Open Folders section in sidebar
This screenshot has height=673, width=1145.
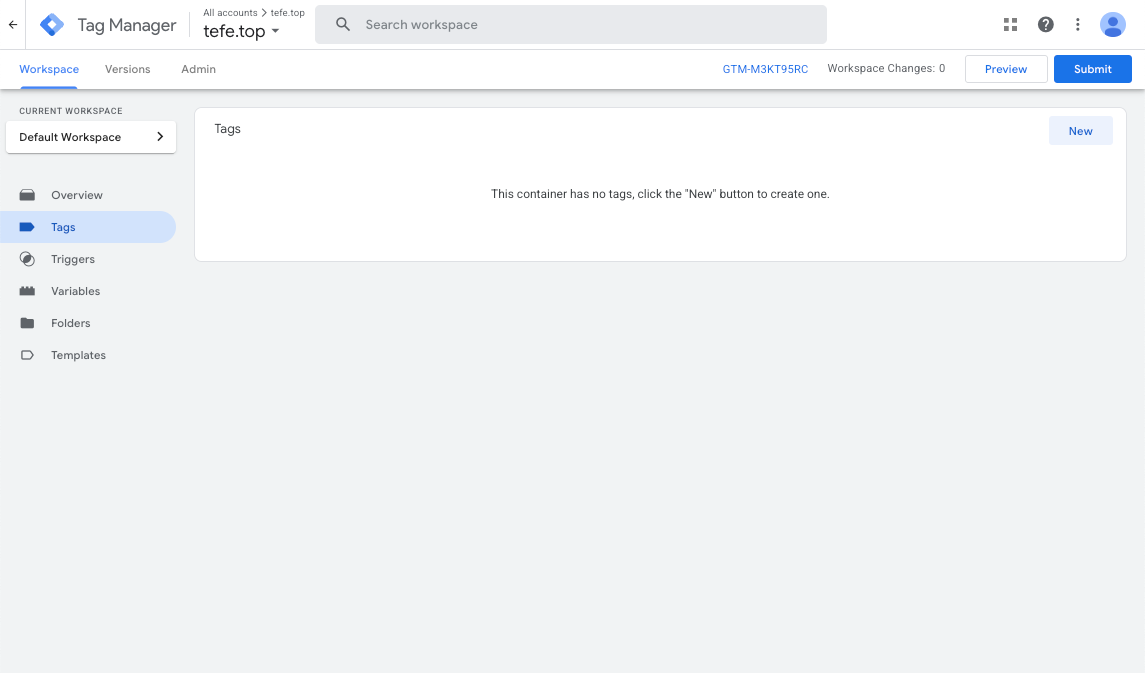[71, 323]
